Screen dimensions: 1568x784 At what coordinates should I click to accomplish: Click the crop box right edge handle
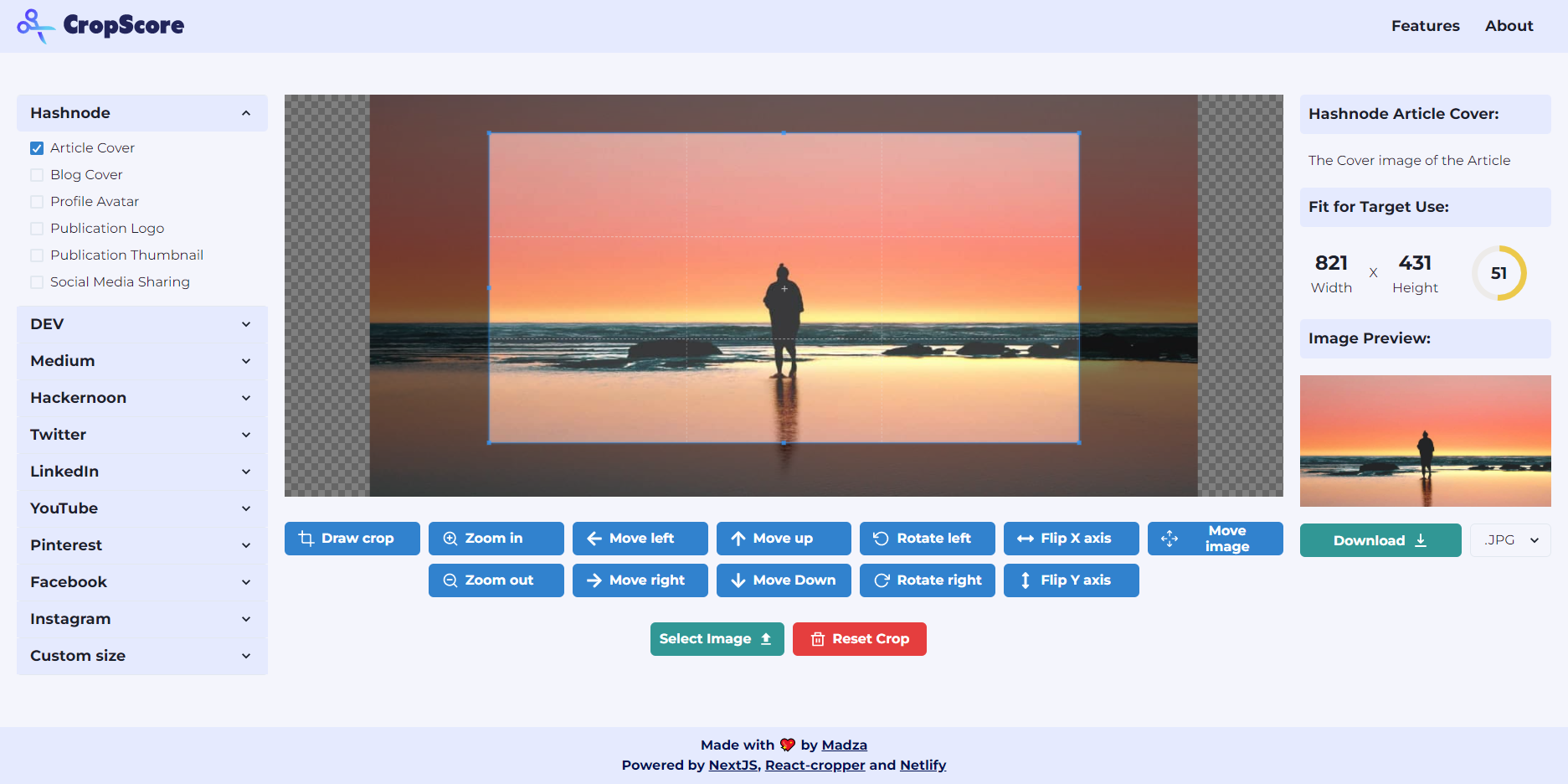pos(1079,288)
